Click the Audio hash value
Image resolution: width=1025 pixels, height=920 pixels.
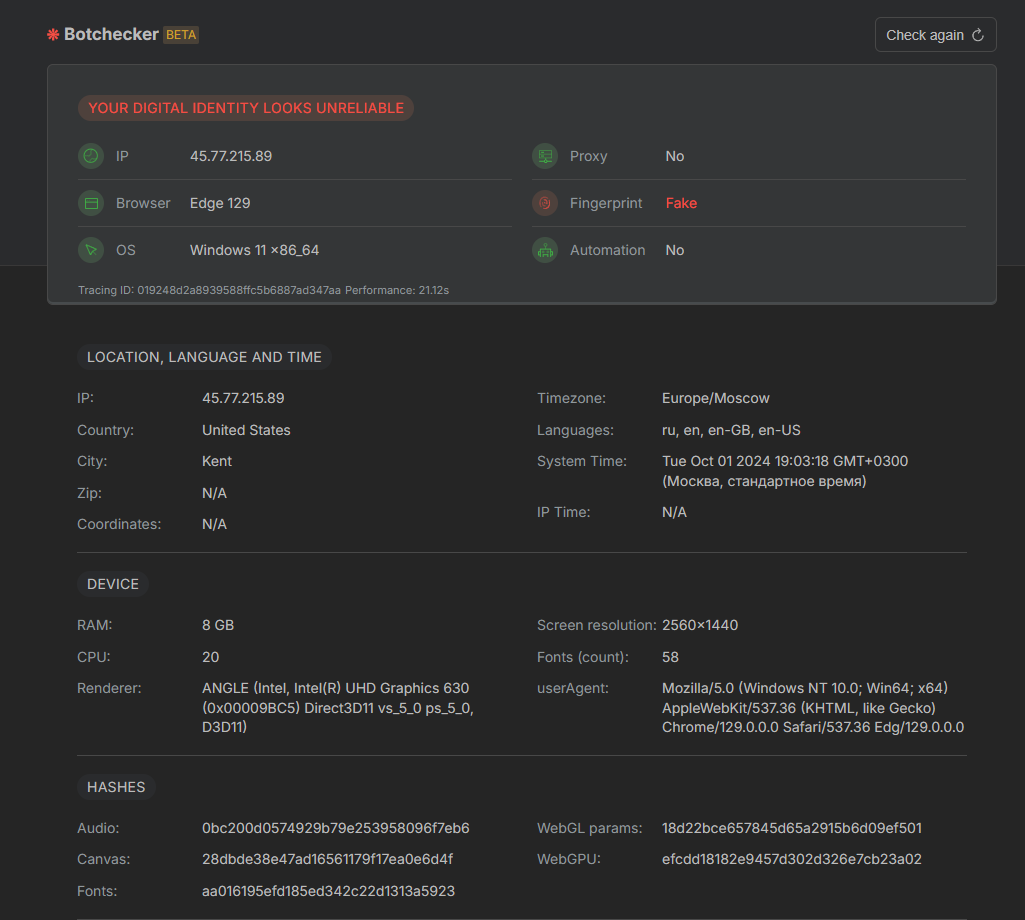coord(335,828)
